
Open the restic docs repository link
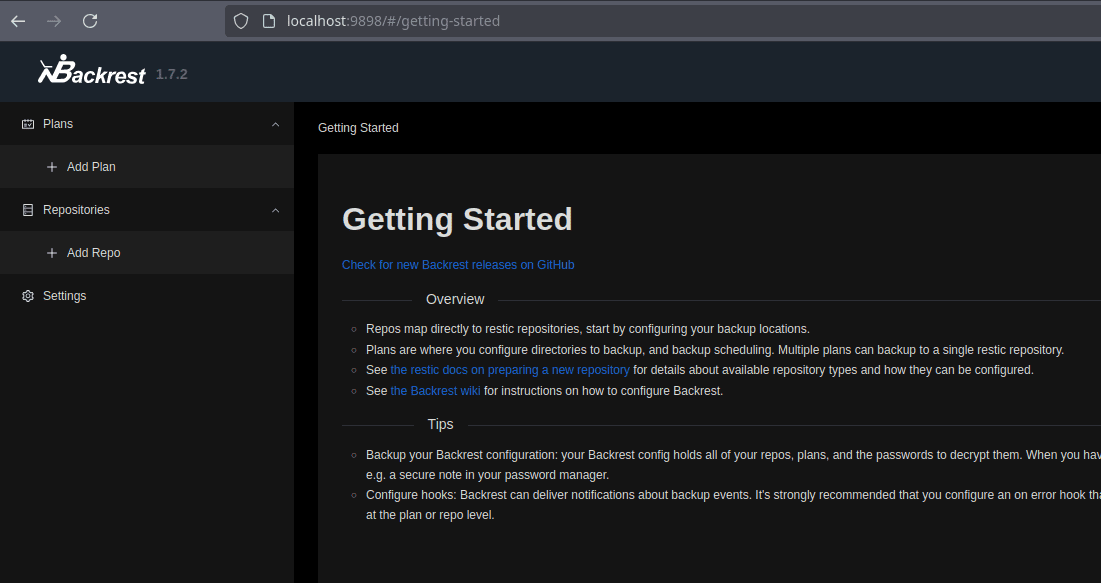click(510, 370)
